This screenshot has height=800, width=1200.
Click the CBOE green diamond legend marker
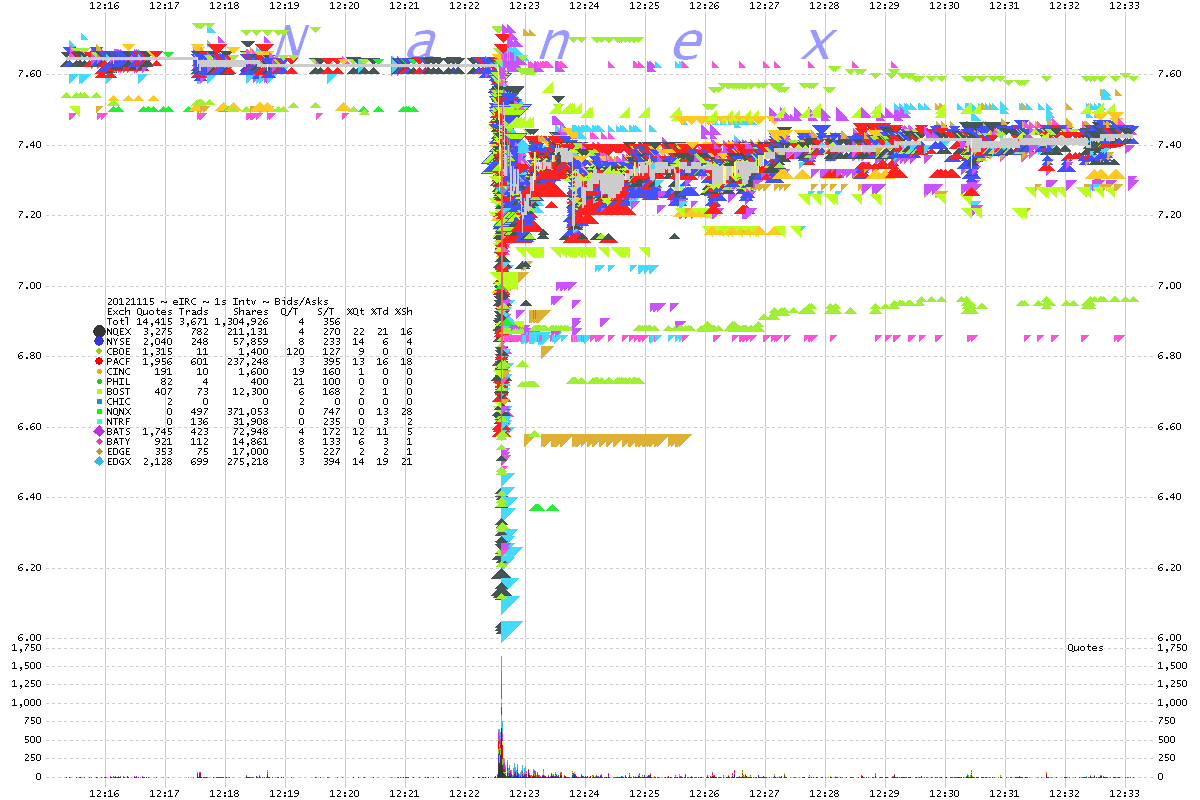99,351
